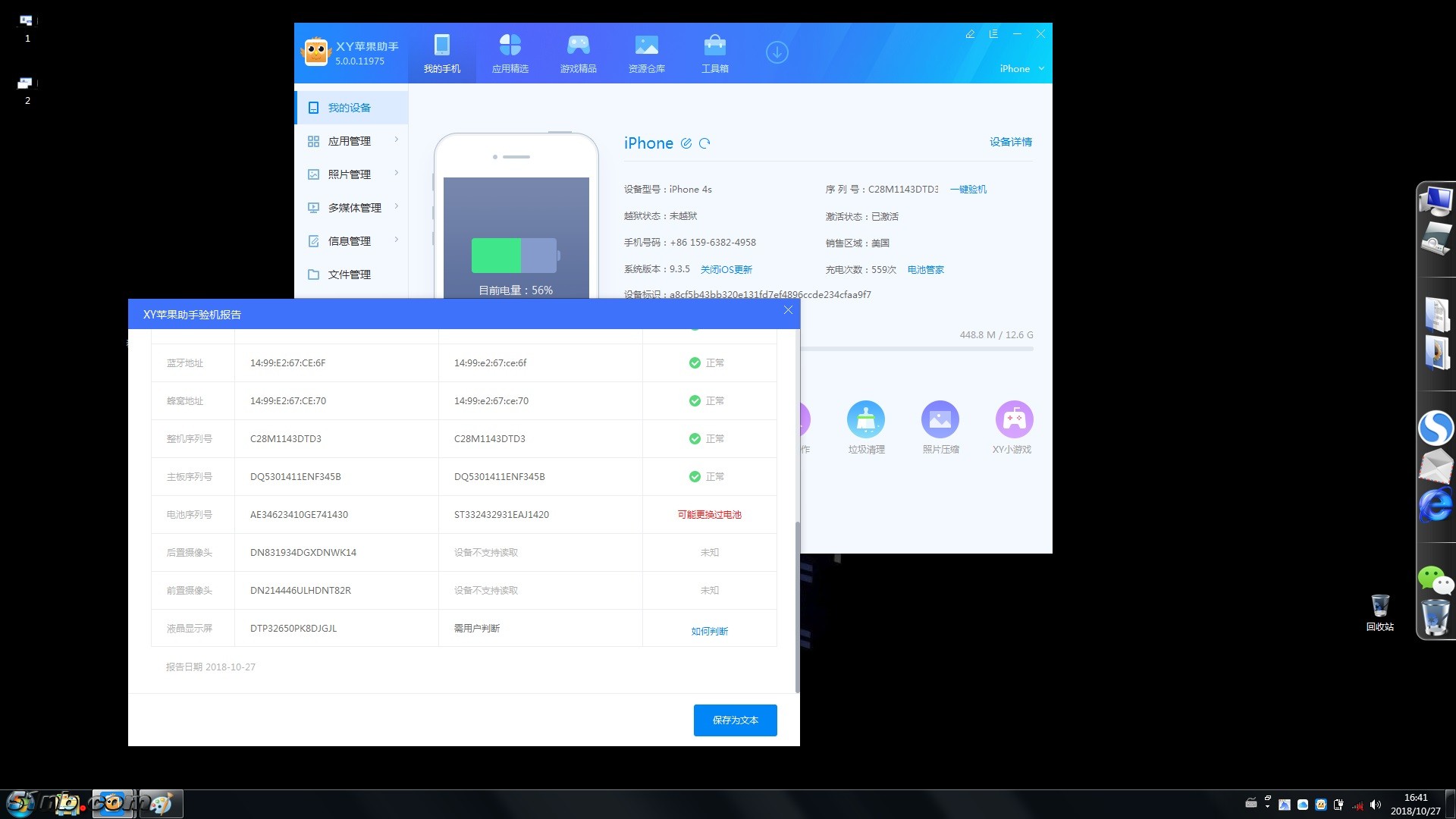Screen dimensions: 1456x819
Task: Switch to the 应用精选 tab
Action: tap(510, 53)
